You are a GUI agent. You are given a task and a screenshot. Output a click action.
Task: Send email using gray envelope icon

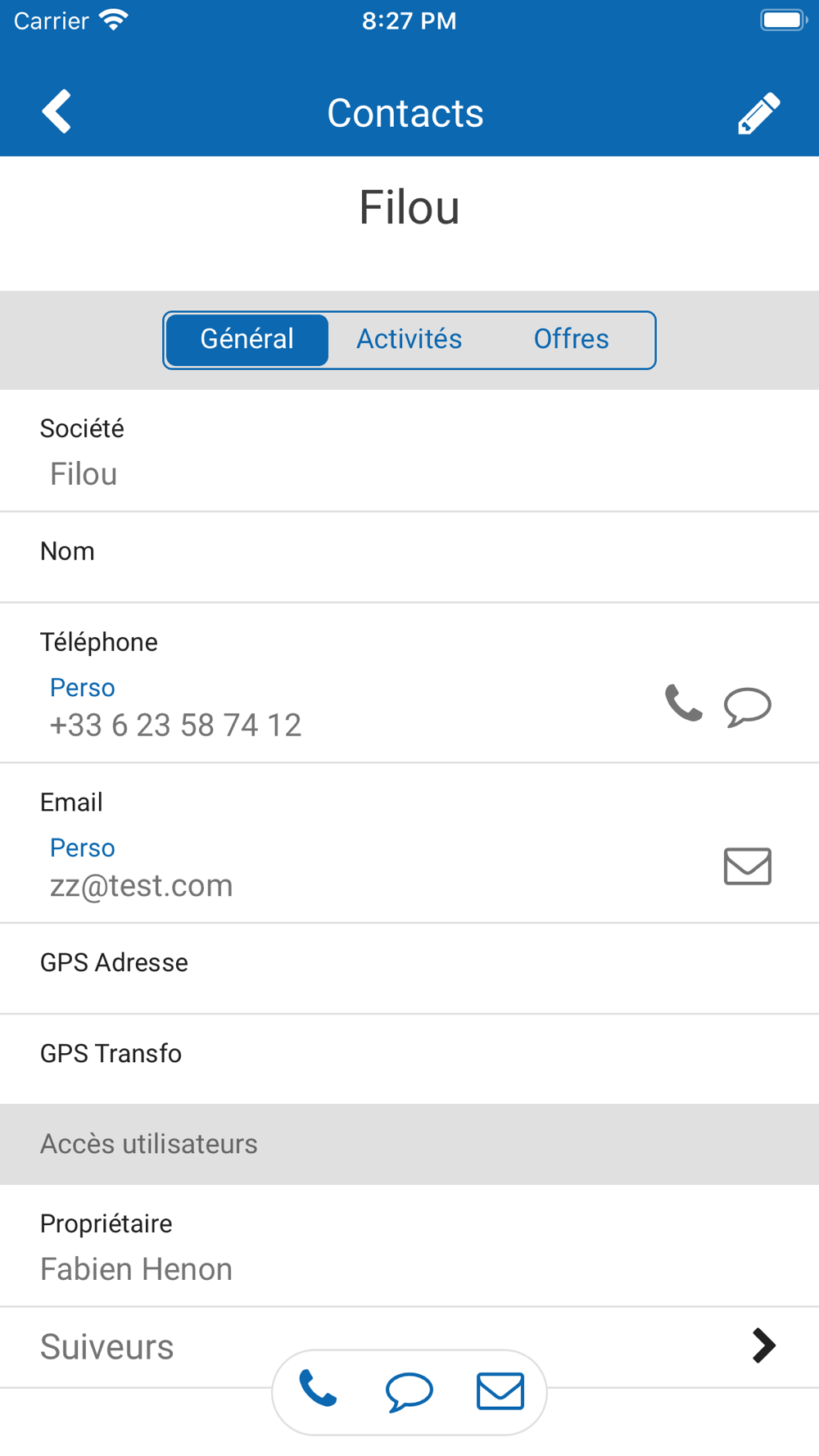[748, 866]
